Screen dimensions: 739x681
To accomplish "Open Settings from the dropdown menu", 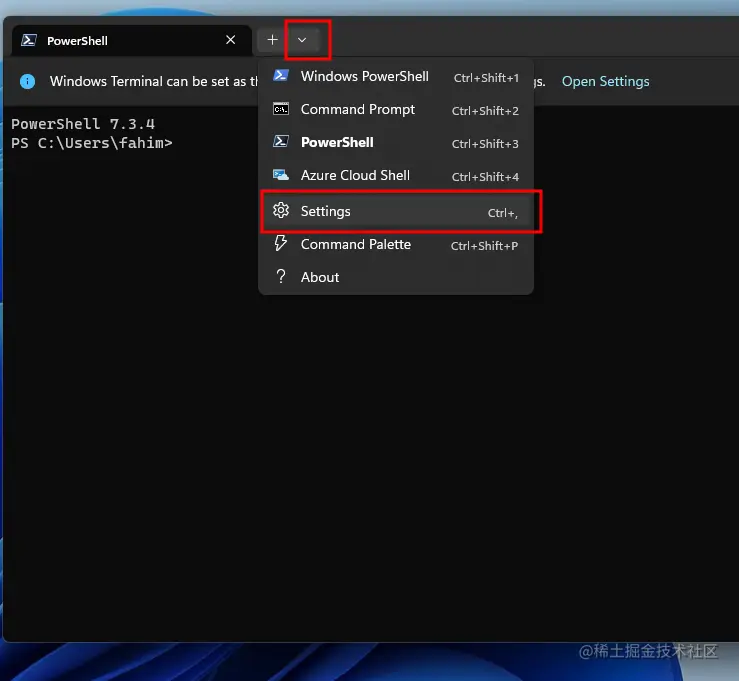I will point(396,212).
